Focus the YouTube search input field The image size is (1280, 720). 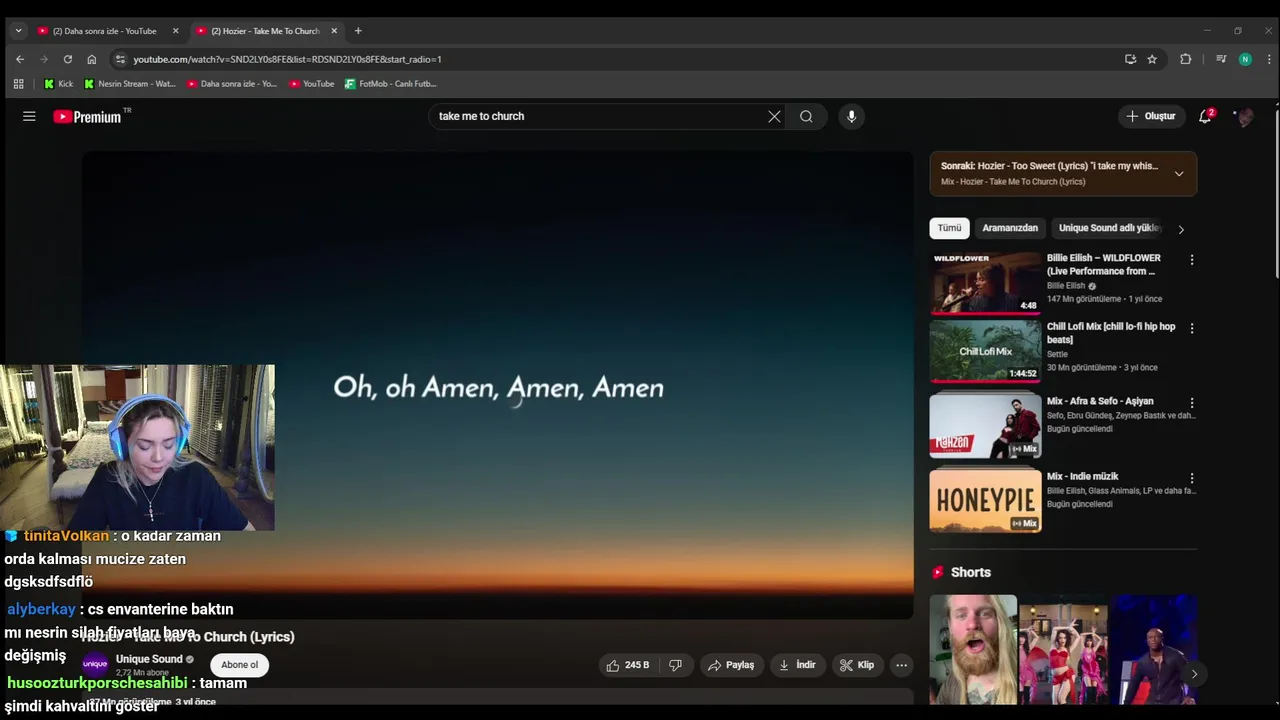click(x=598, y=116)
